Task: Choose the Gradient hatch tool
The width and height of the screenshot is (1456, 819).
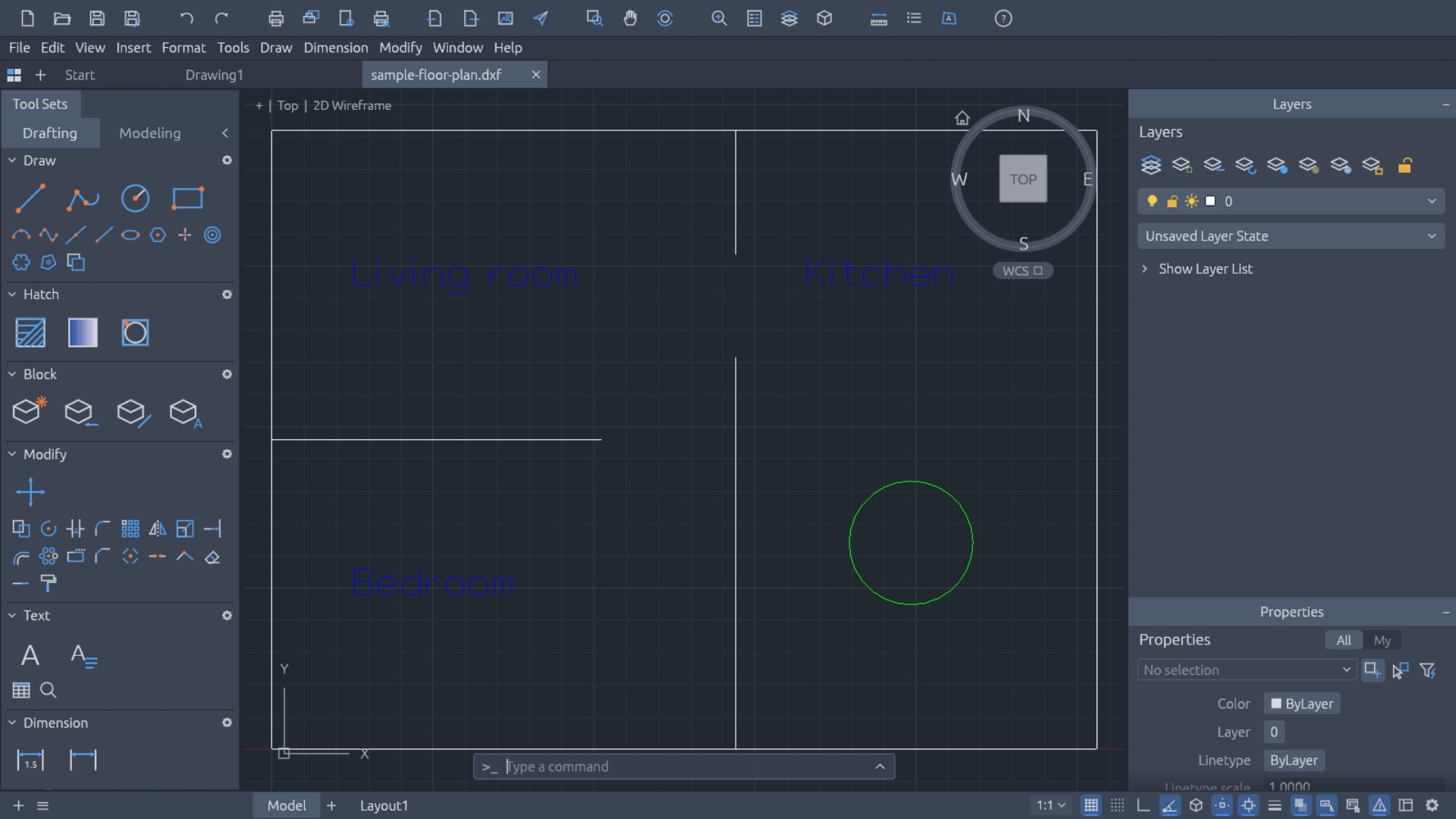Action: pyautogui.click(x=83, y=333)
